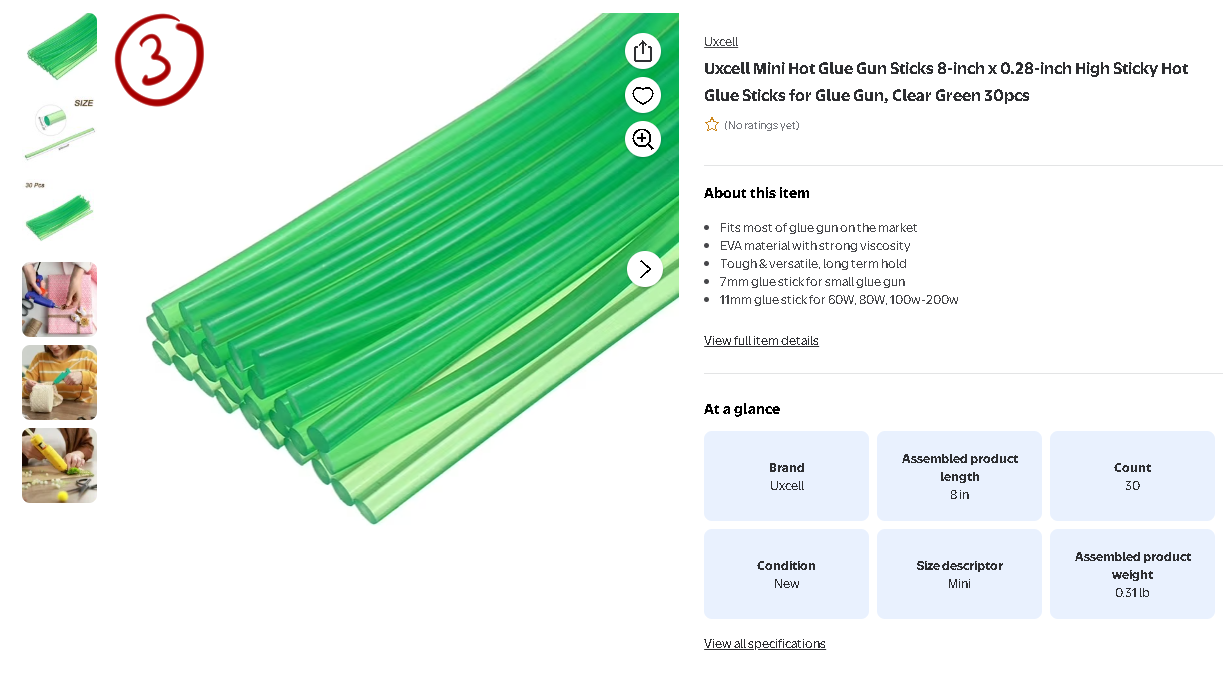1230x678 pixels.
Task: Click the star rating icon
Action: pyautogui.click(x=712, y=125)
